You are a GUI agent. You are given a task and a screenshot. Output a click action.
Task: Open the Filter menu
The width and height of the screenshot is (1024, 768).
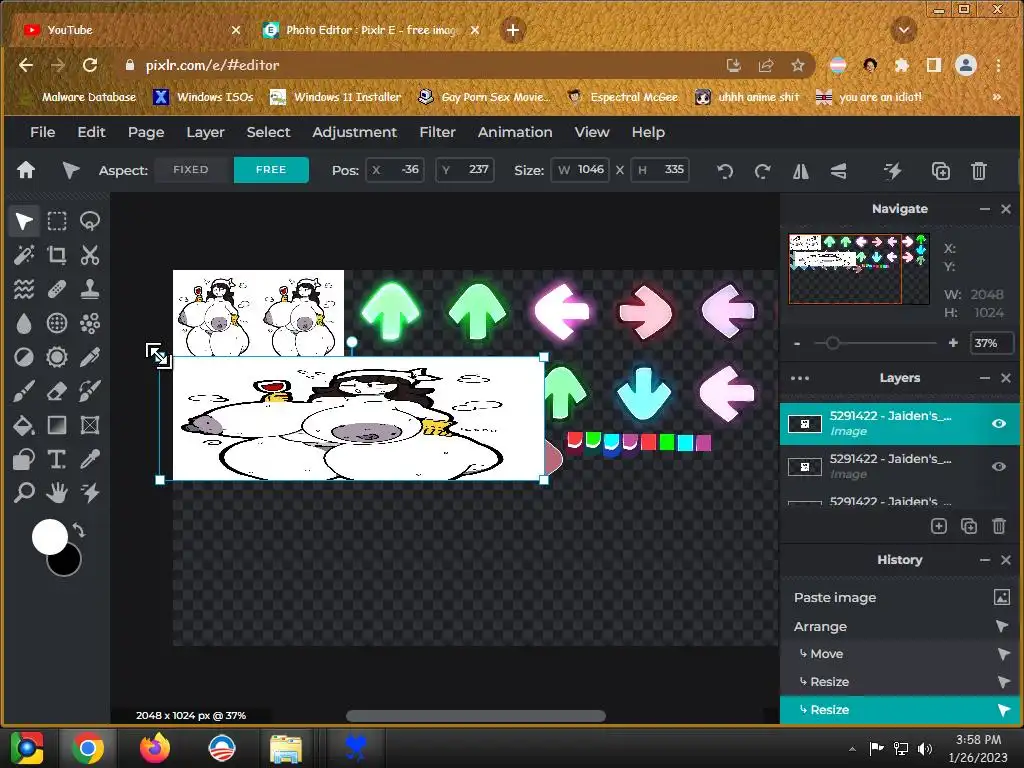(x=437, y=132)
